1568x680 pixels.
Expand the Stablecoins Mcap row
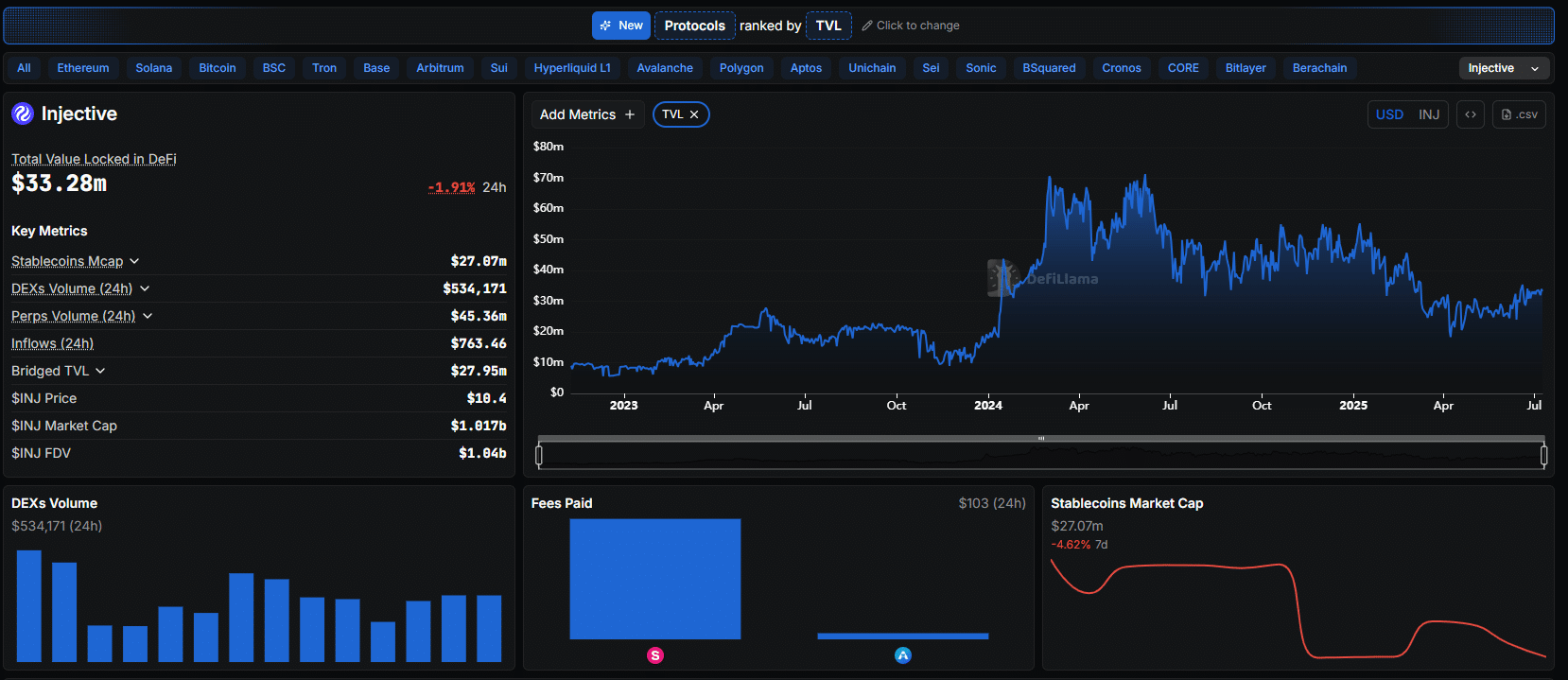tap(134, 261)
